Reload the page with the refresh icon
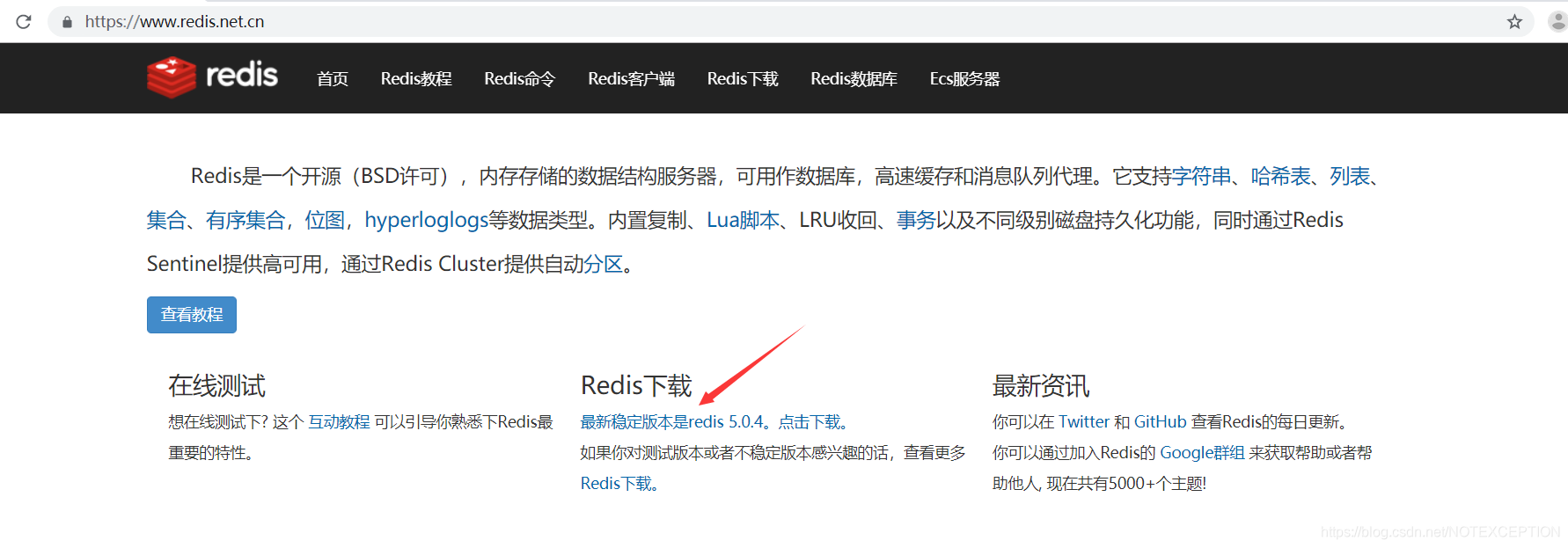The image size is (1568, 548). 24,21
